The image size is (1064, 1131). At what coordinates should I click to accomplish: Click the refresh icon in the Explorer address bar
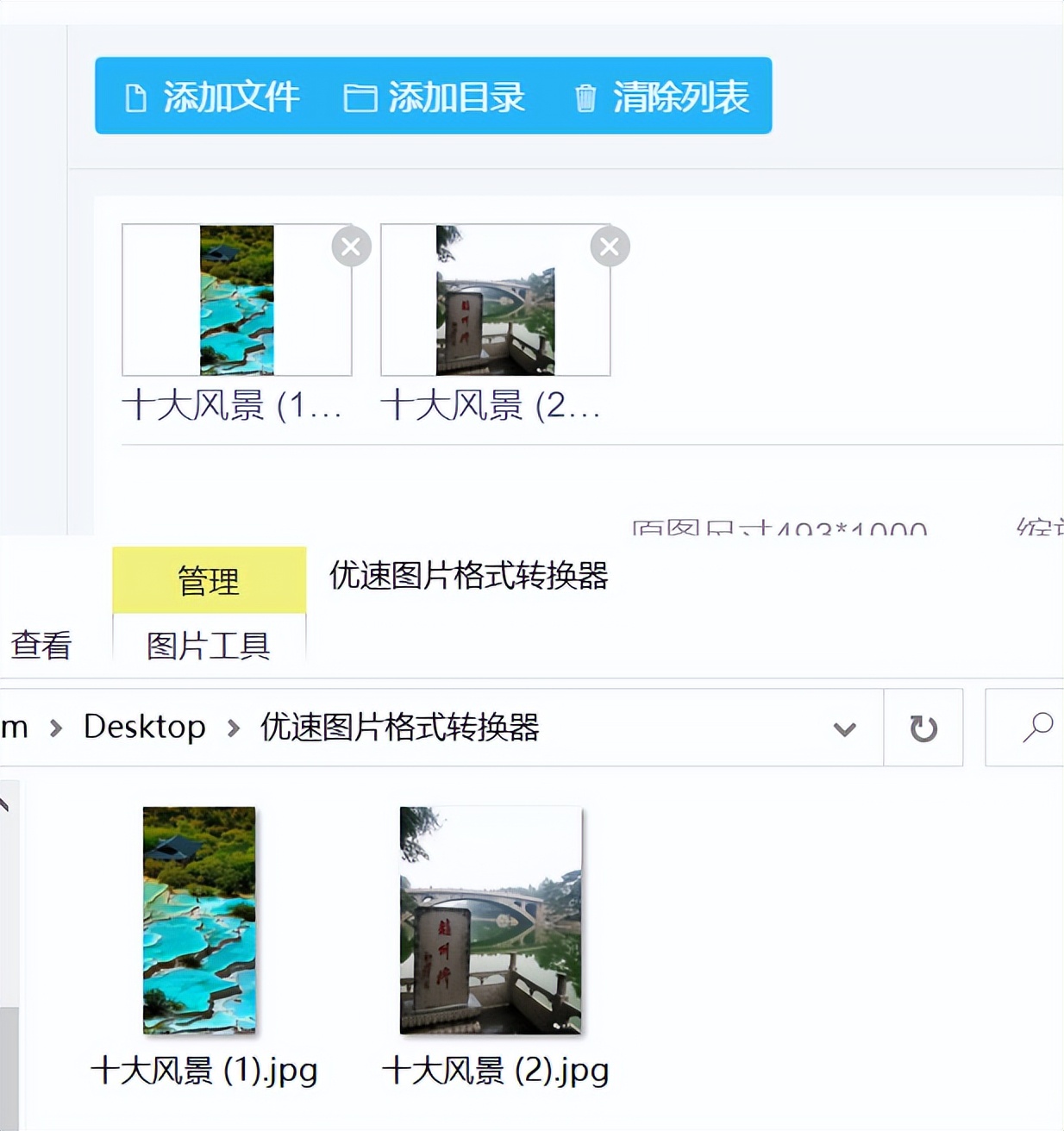click(923, 728)
